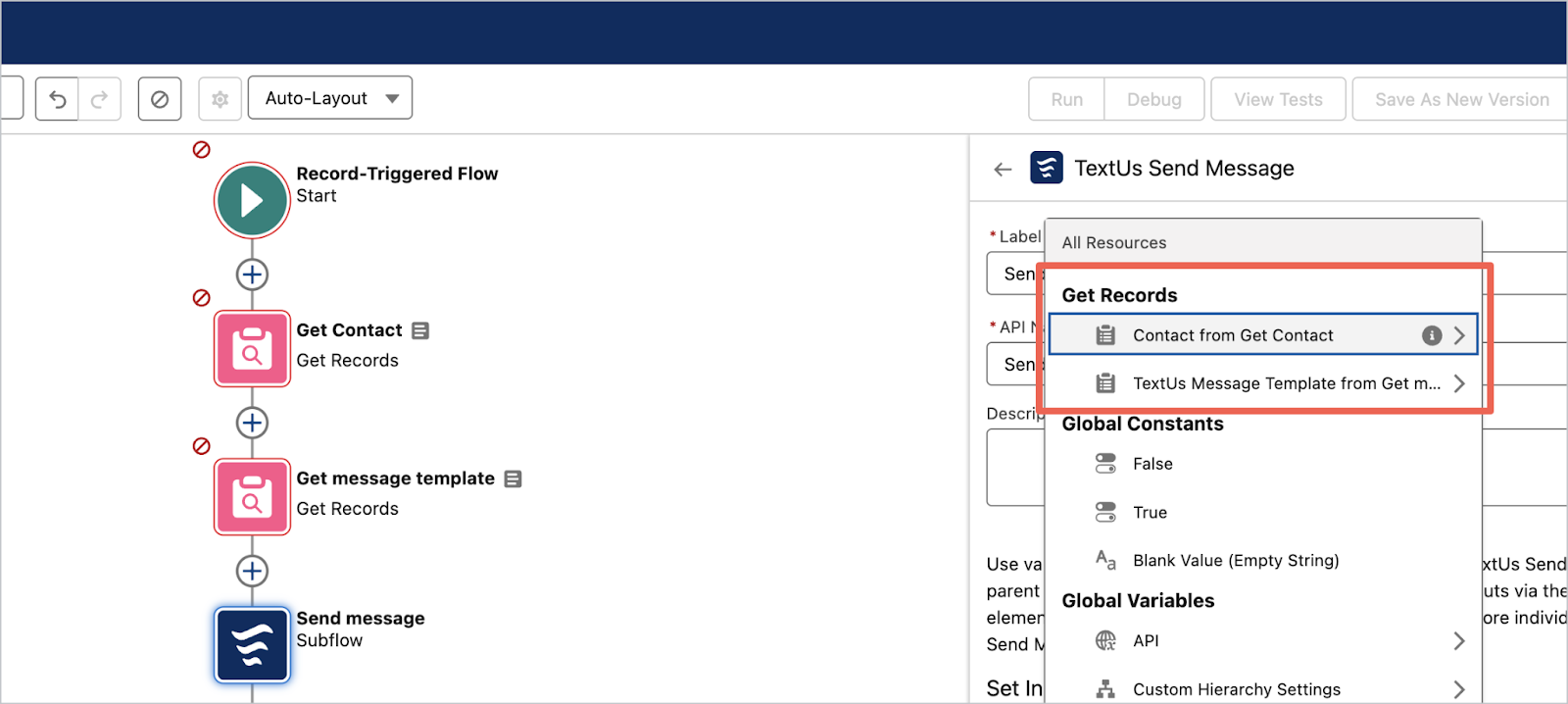Click the Get message template label text

click(395, 478)
